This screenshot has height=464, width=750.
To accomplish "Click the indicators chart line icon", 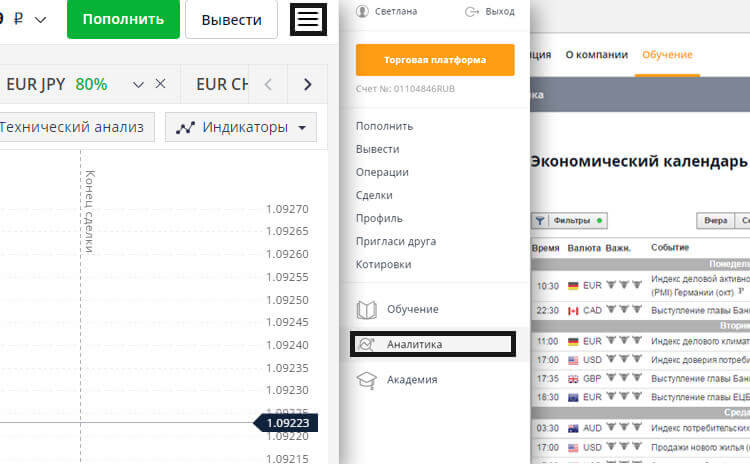I will (x=185, y=128).
